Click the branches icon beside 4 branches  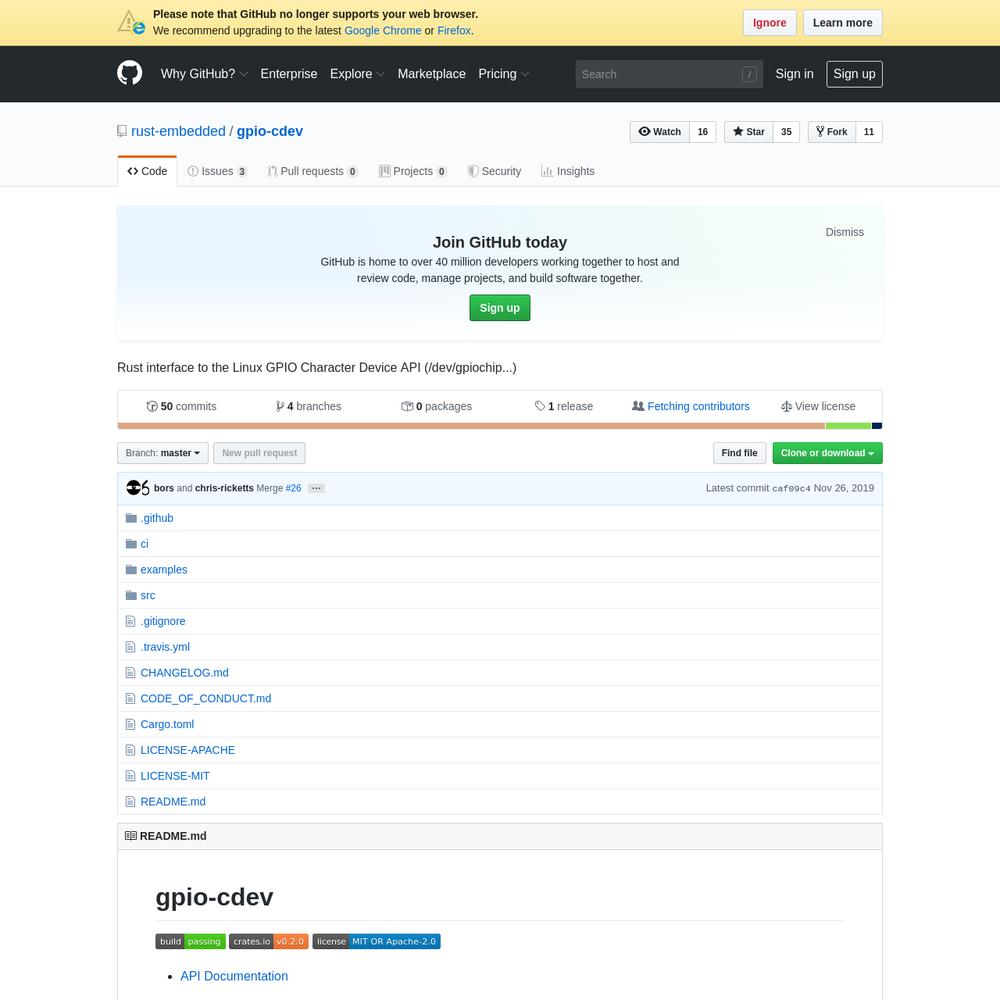(x=279, y=406)
